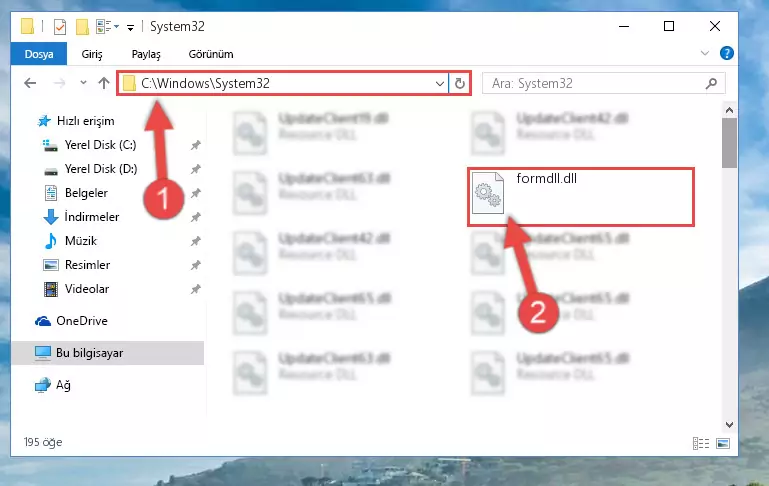769x486 pixels.
Task: Click the 195 öğe status text
Action: point(43,442)
